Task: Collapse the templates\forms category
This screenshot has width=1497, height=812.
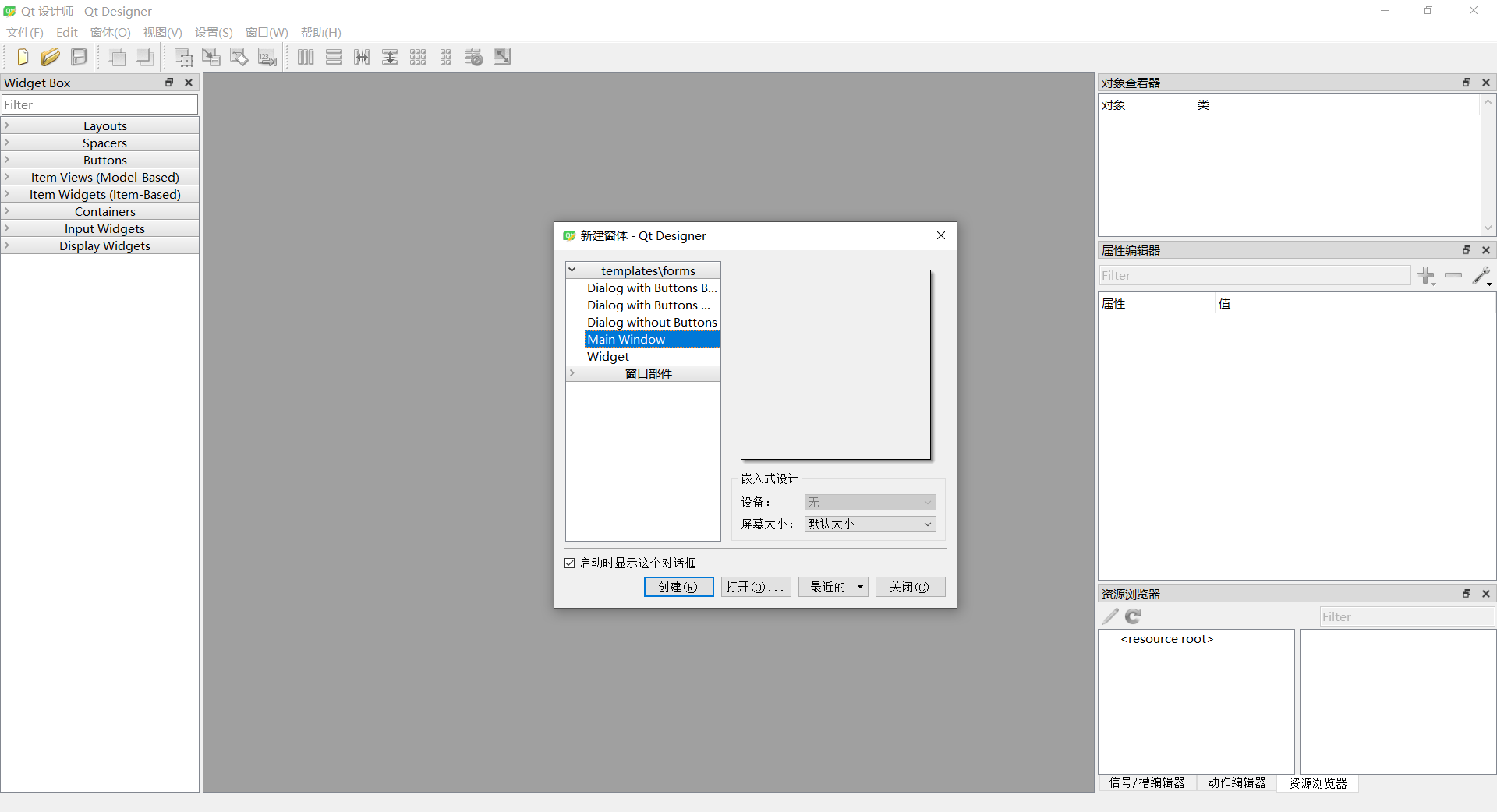Action: pyautogui.click(x=573, y=270)
